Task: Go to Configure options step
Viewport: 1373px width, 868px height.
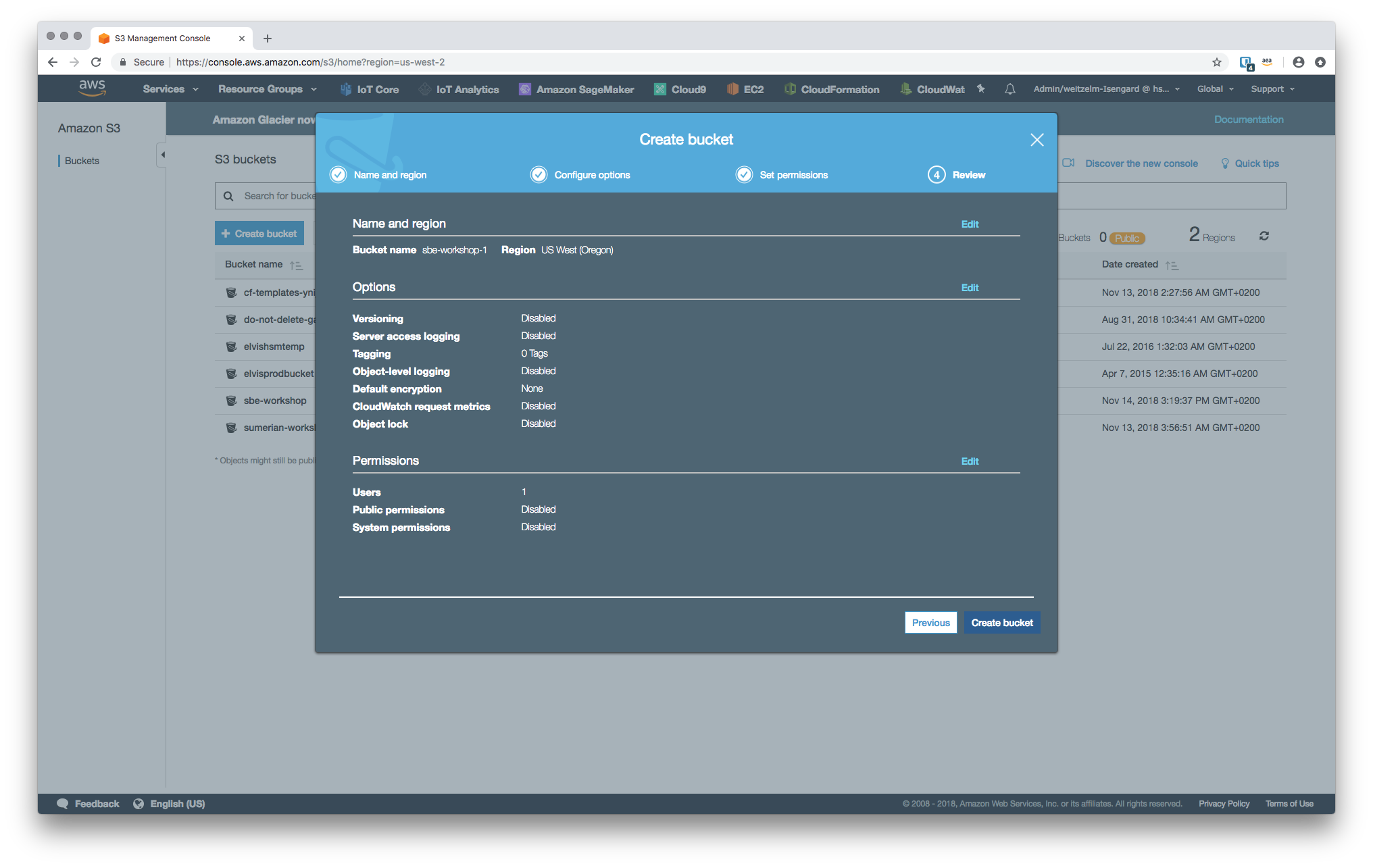Action: pyautogui.click(x=580, y=175)
